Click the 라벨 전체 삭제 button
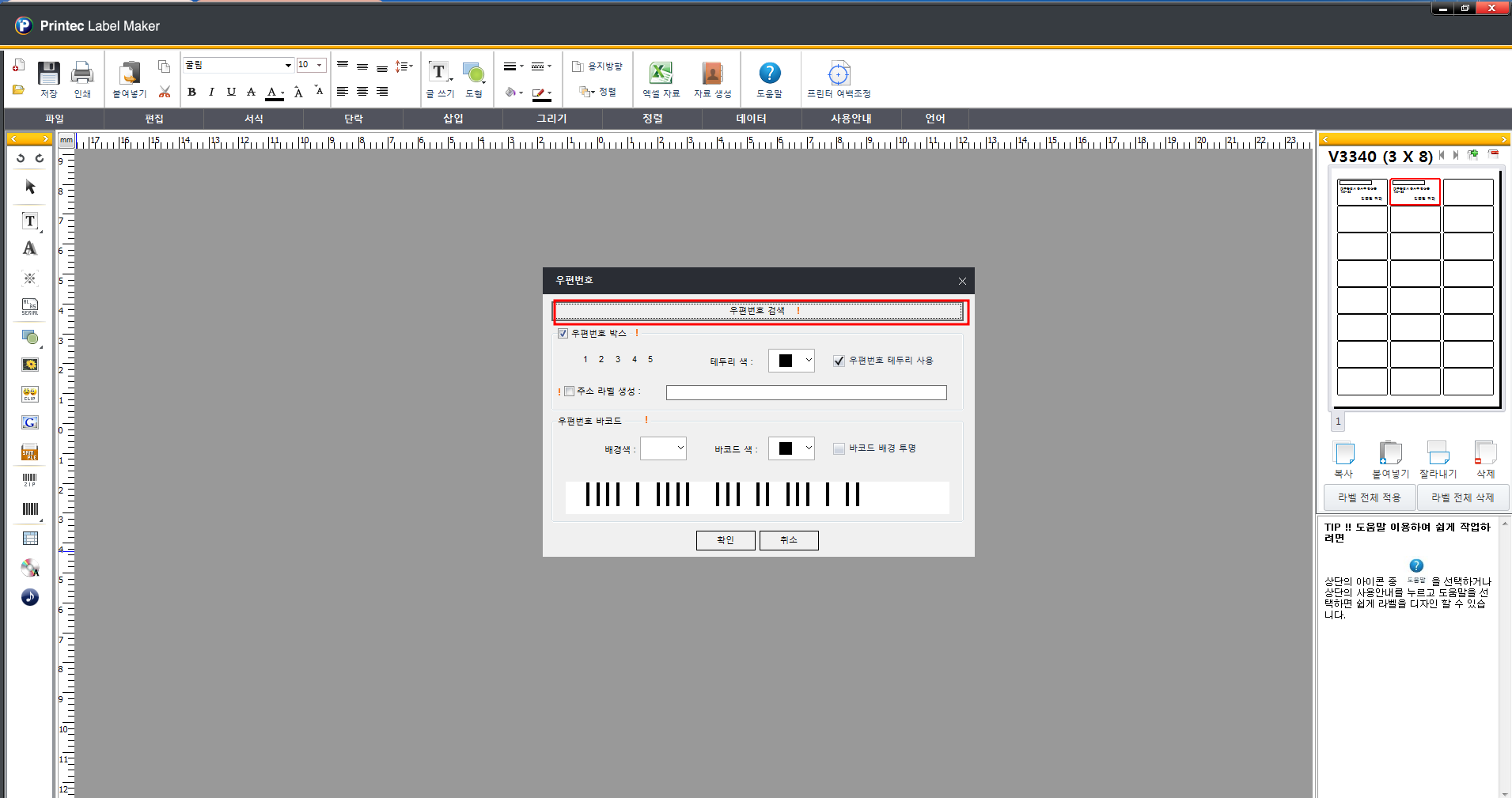The height and width of the screenshot is (798, 1512). [1462, 497]
